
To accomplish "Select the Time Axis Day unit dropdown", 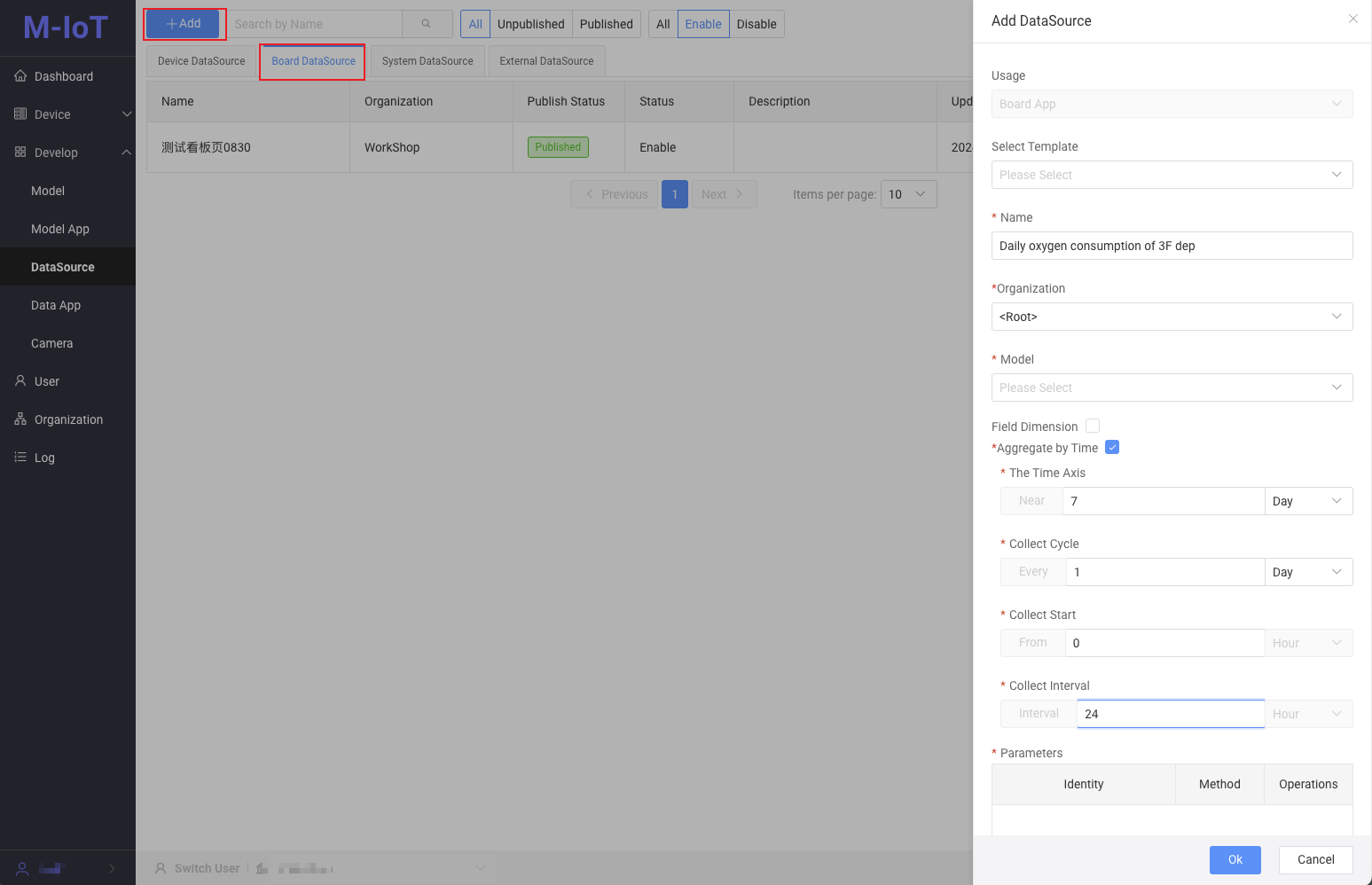I will [1308, 501].
